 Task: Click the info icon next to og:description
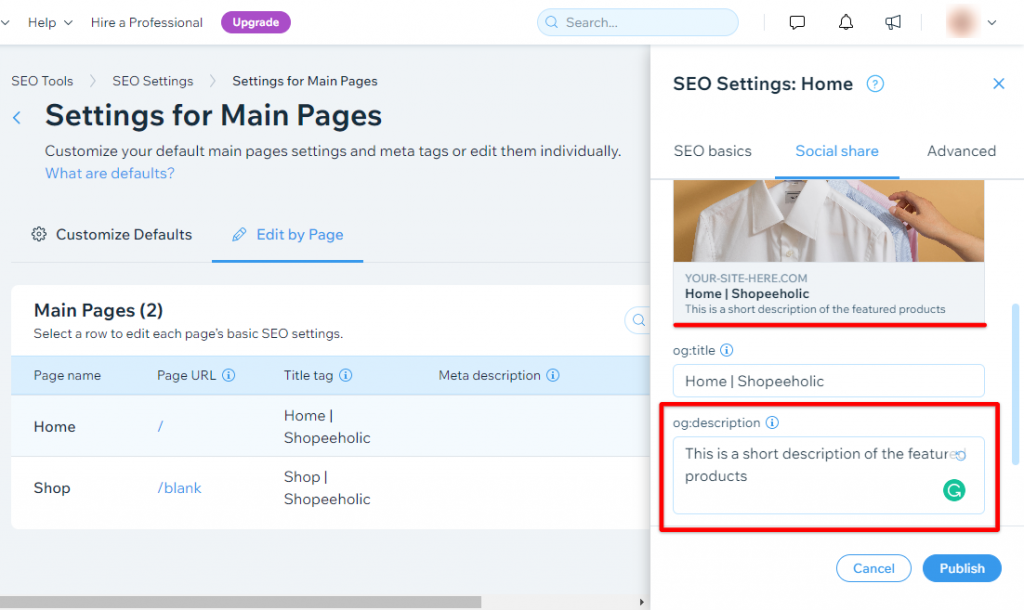pyautogui.click(x=772, y=423)
